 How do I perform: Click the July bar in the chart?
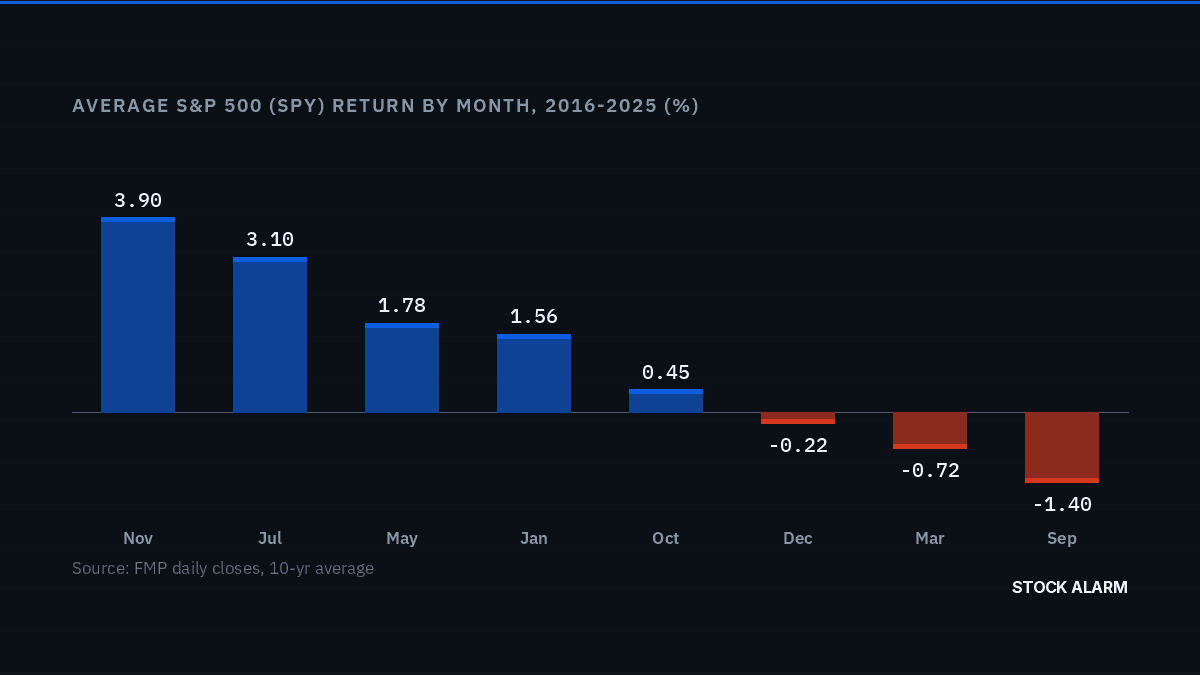tap(270, 335)
